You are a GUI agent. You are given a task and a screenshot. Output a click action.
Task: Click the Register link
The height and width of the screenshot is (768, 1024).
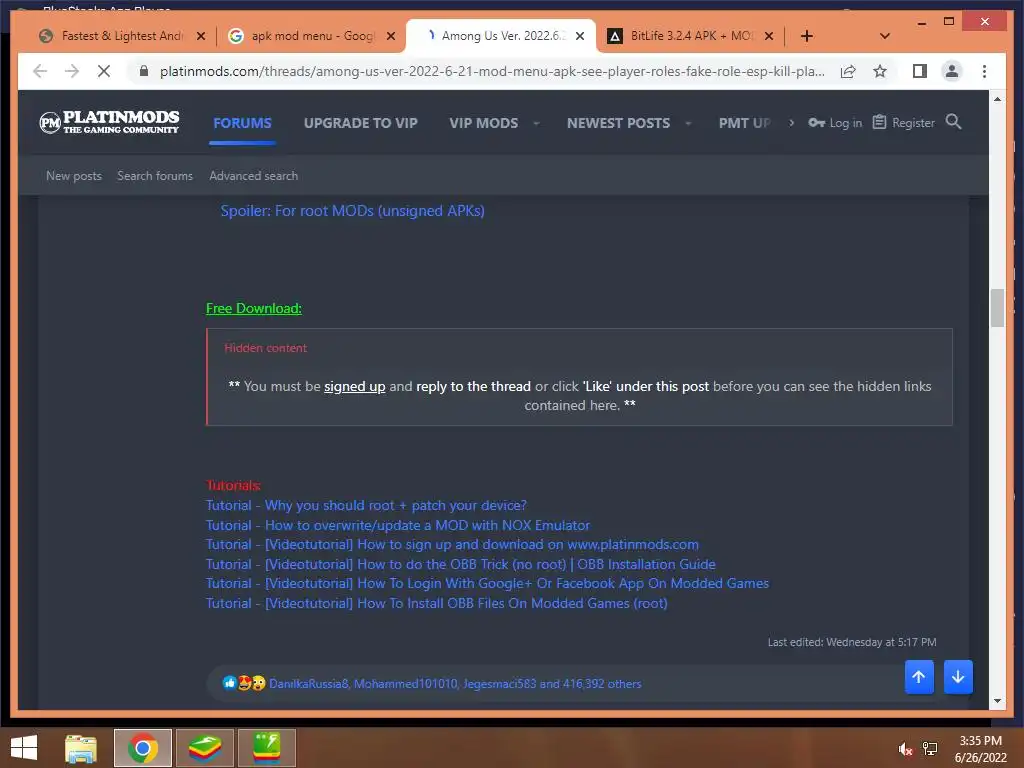click(x=903, y=123)
